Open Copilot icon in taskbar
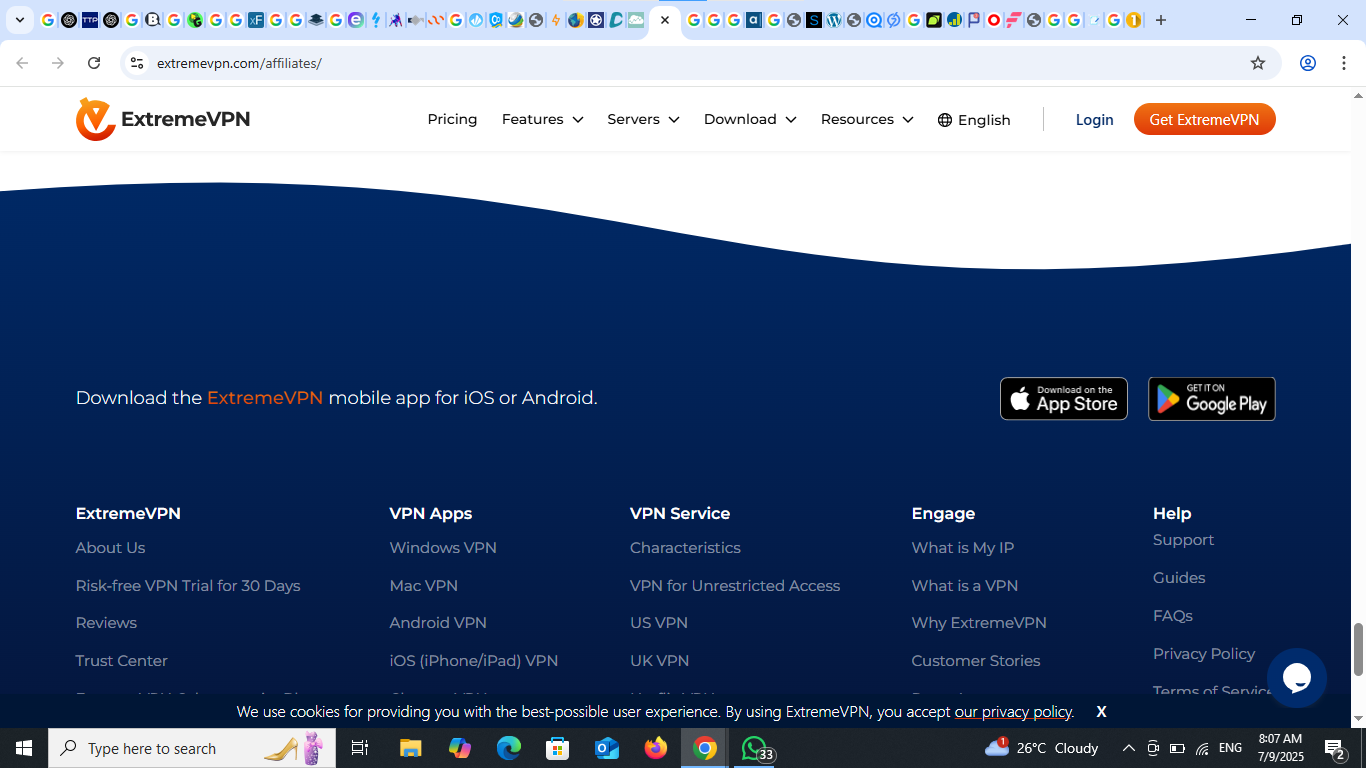1366x768 pixels. coord(460,748)
